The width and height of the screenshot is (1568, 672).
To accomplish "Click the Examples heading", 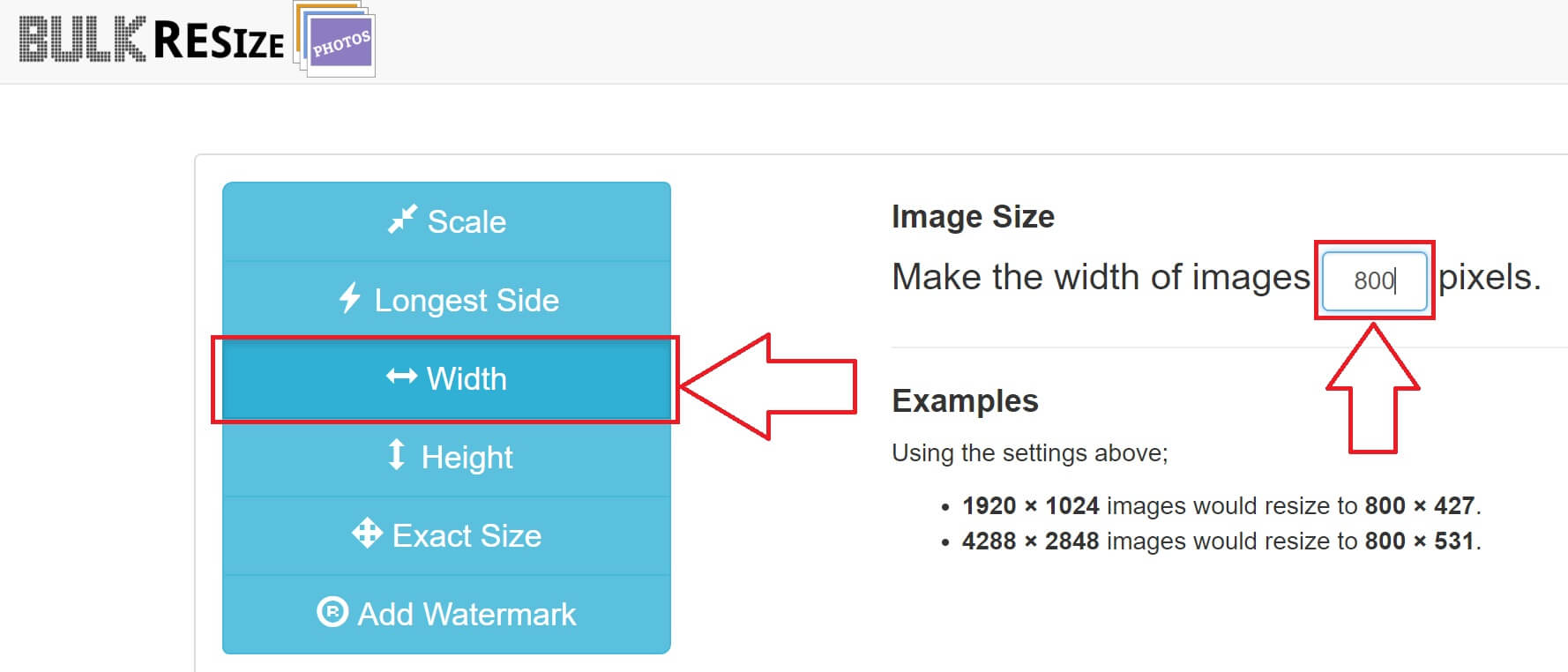I will pos(965,401).
